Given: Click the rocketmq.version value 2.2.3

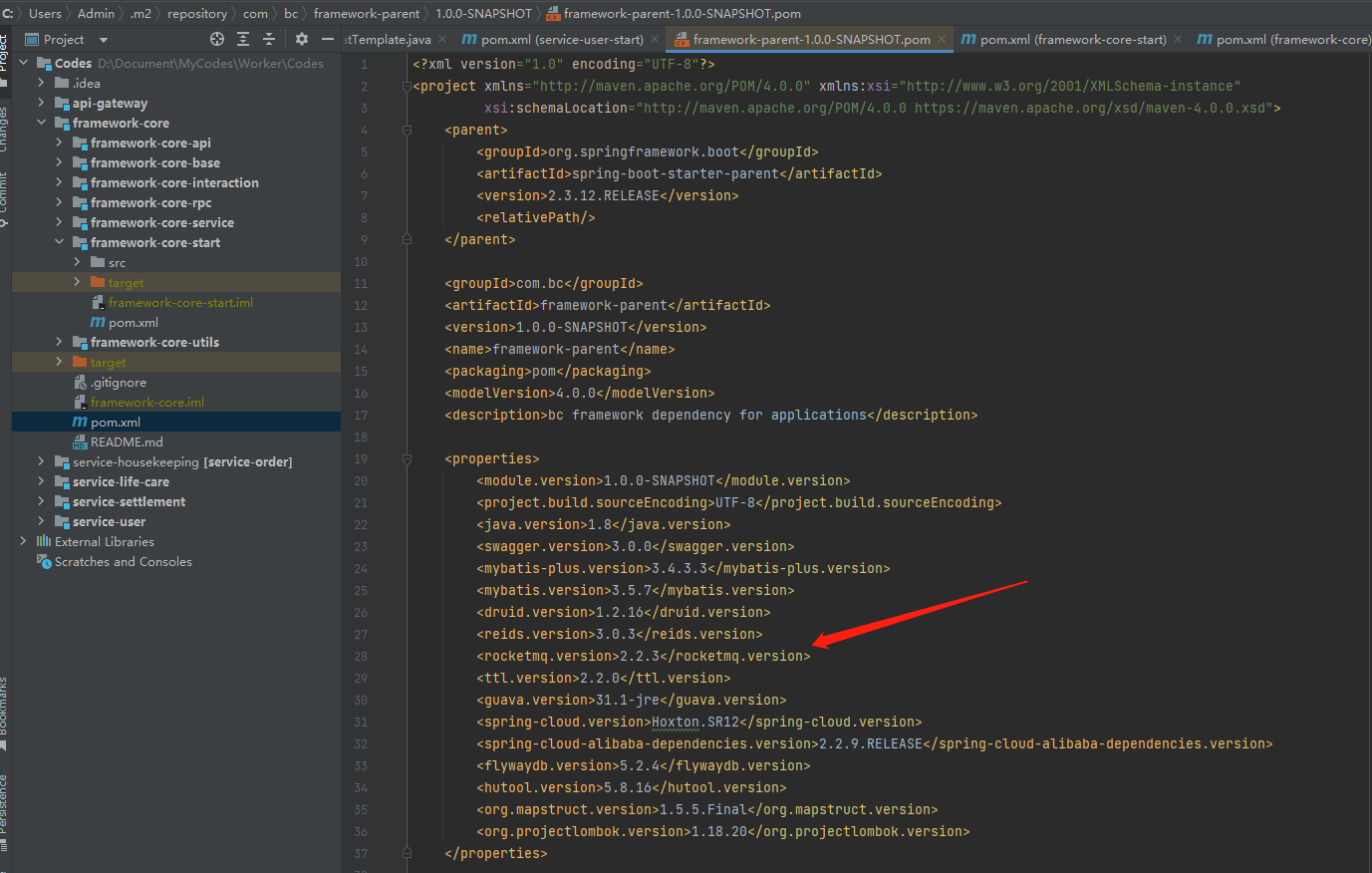Looking at the screenshot, I should pos(640,656).
